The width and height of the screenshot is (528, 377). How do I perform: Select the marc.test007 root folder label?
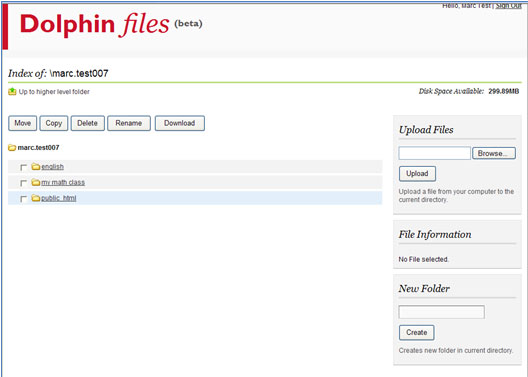click(x=38, y=147)
